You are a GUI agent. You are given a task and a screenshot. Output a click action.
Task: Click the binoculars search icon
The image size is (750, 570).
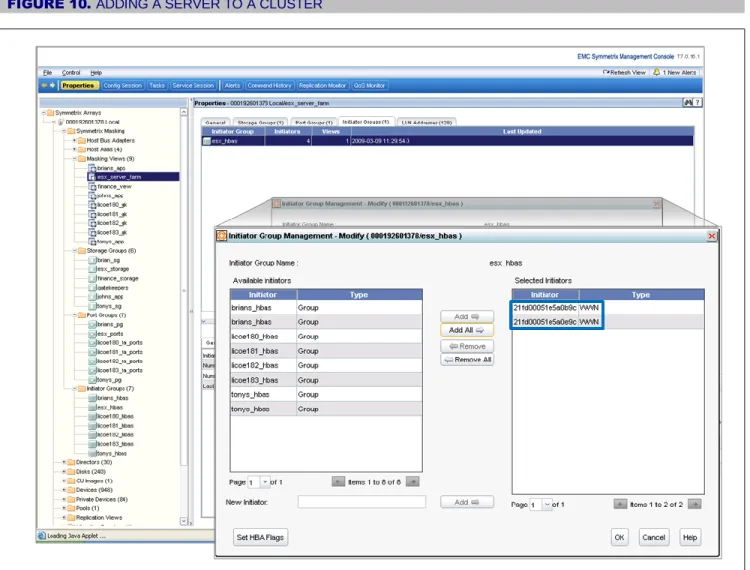pos(688,102)
